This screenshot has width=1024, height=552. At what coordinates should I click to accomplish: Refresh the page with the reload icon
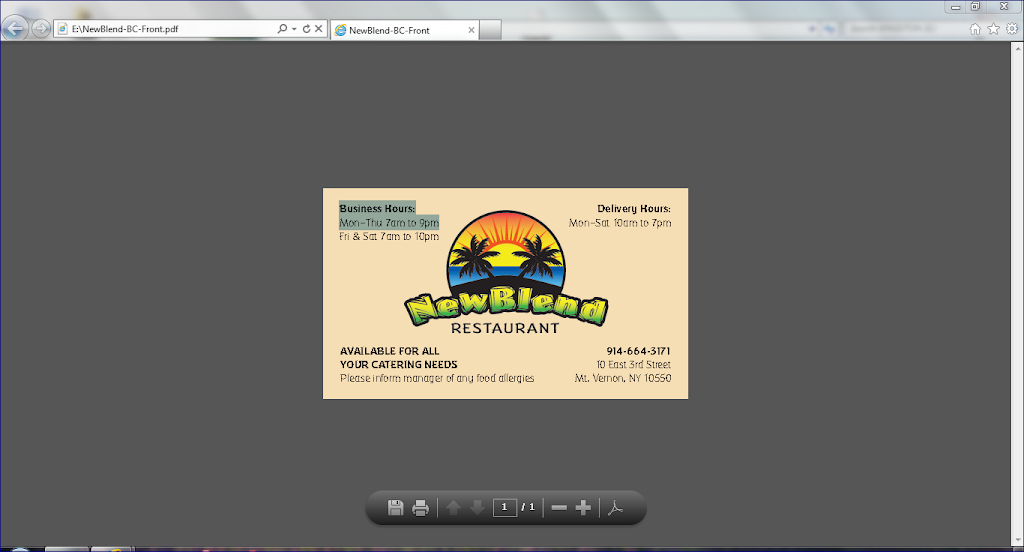[306, 29]
